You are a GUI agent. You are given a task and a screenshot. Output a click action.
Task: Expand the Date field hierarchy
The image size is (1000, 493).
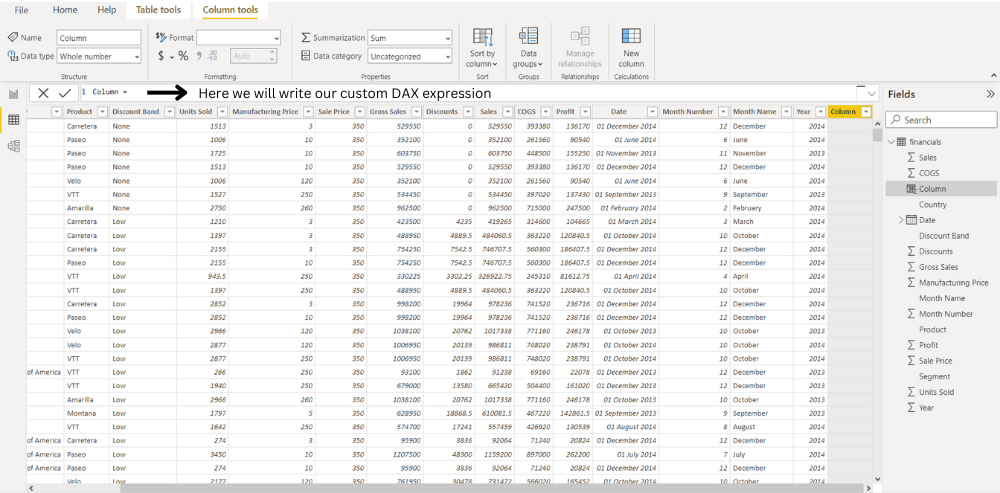click(901, 220)
